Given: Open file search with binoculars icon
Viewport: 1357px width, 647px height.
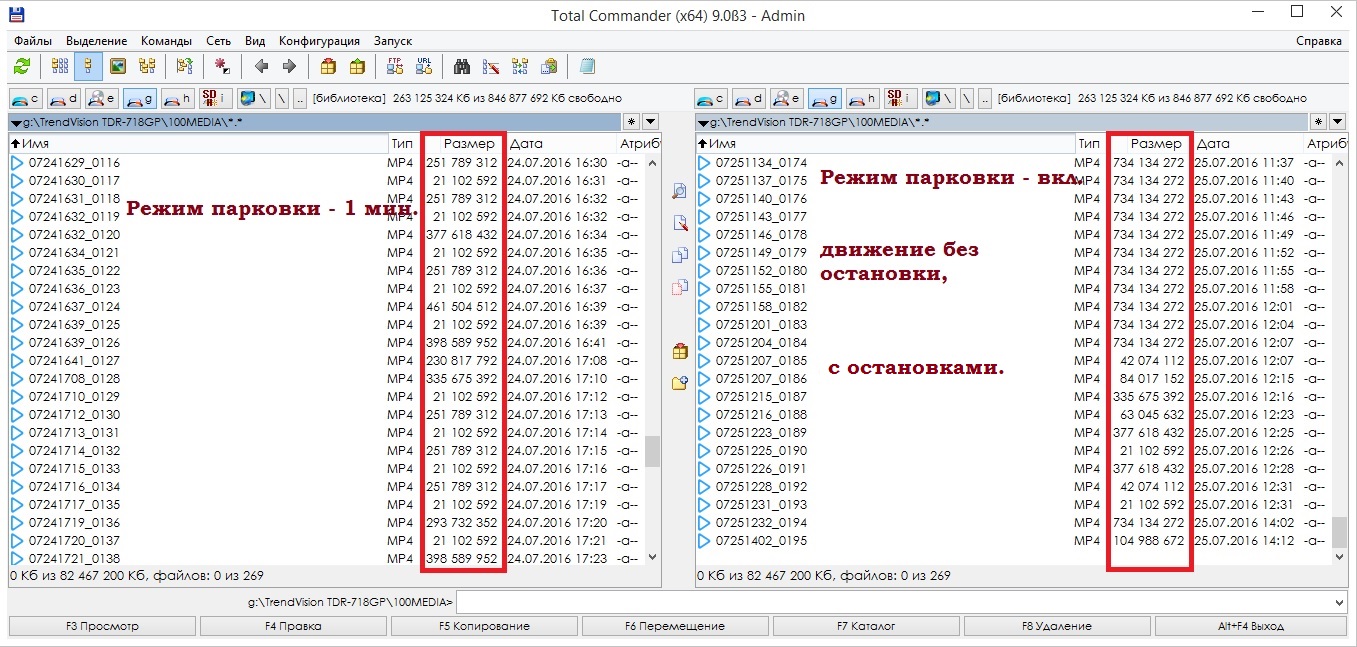Looking at the screenshot, I should pos(462,67).
